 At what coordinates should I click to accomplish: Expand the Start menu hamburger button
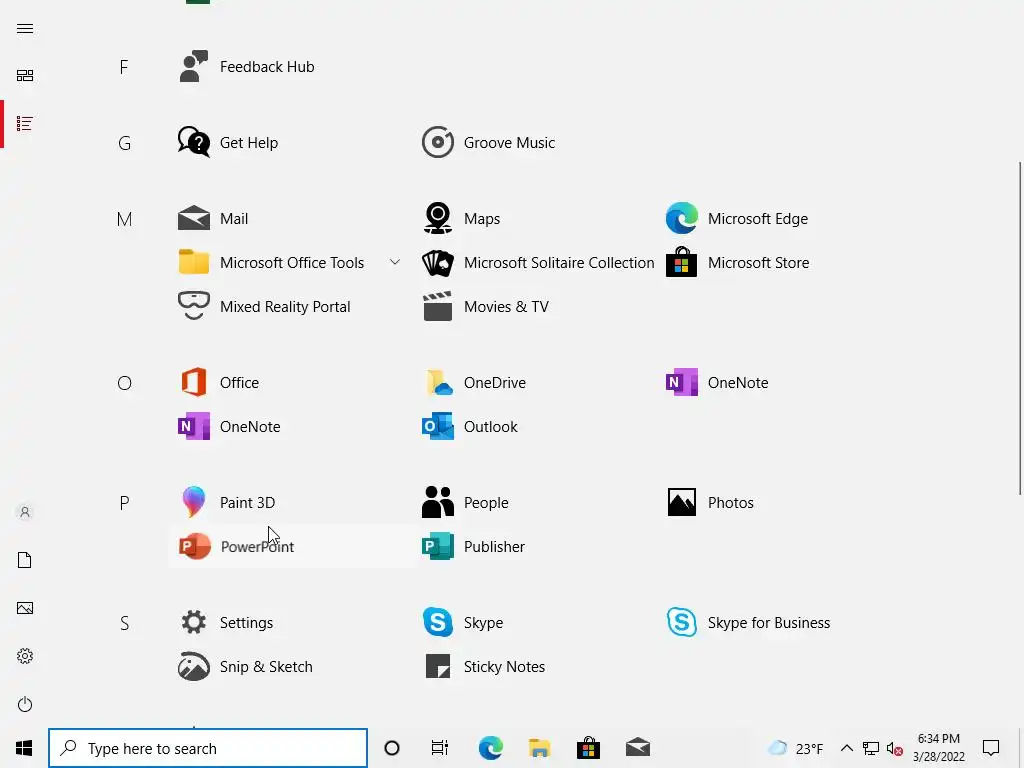tap(25, 28)
